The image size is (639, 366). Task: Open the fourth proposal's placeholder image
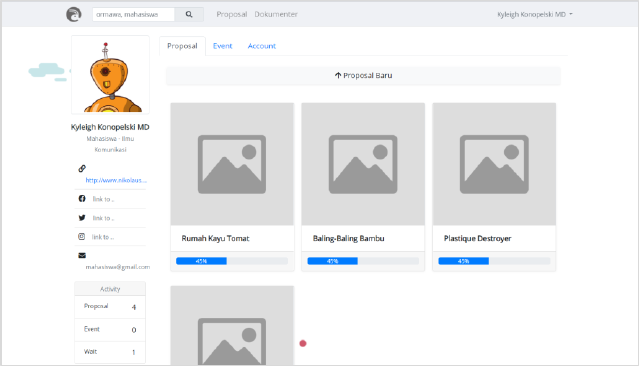232,325
